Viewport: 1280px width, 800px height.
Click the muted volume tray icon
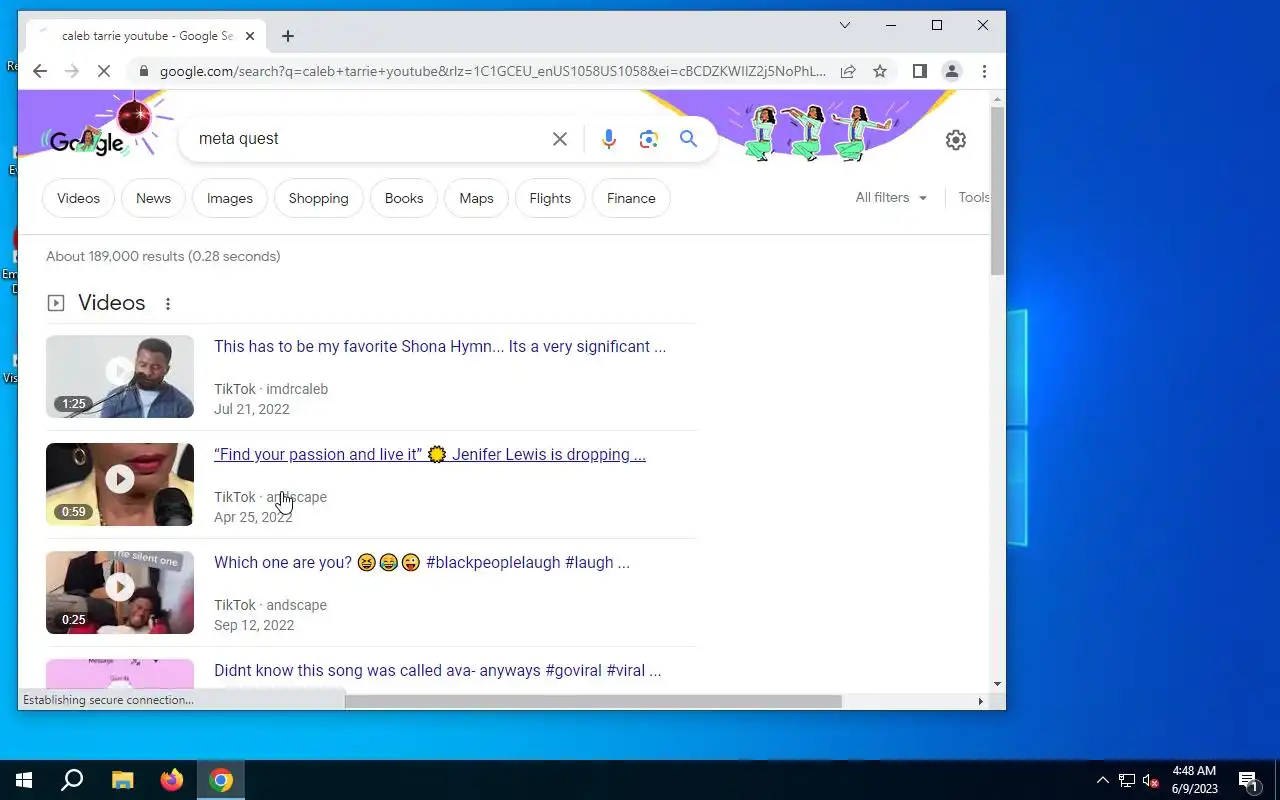point(1151,781)
